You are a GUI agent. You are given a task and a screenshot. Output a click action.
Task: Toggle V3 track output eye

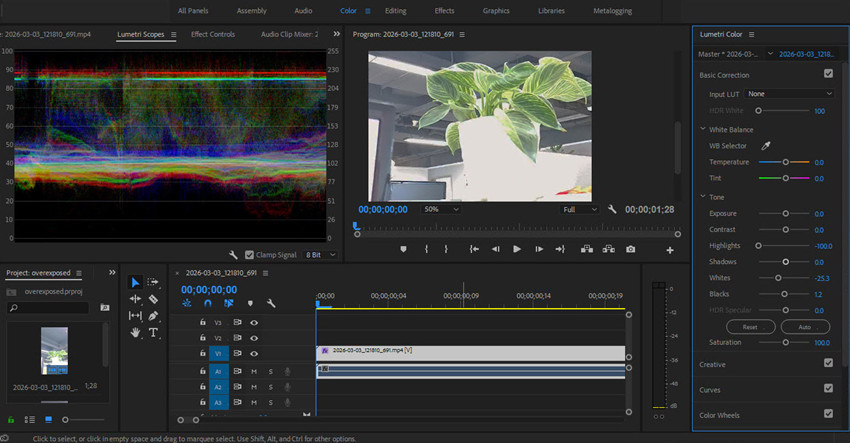coord(254,323)
